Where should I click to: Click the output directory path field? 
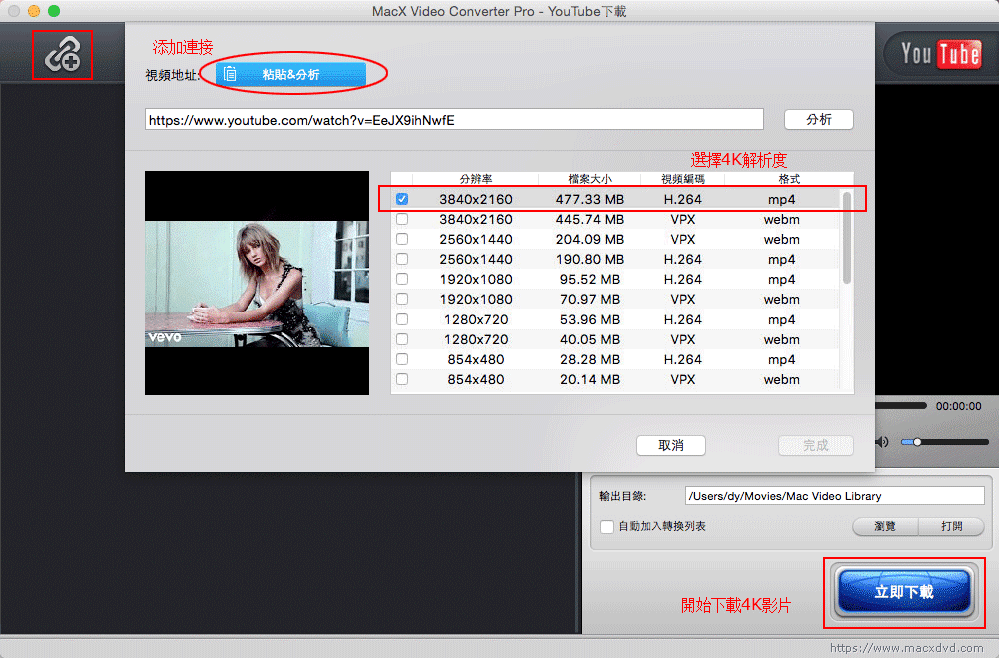tap(835, 496)
